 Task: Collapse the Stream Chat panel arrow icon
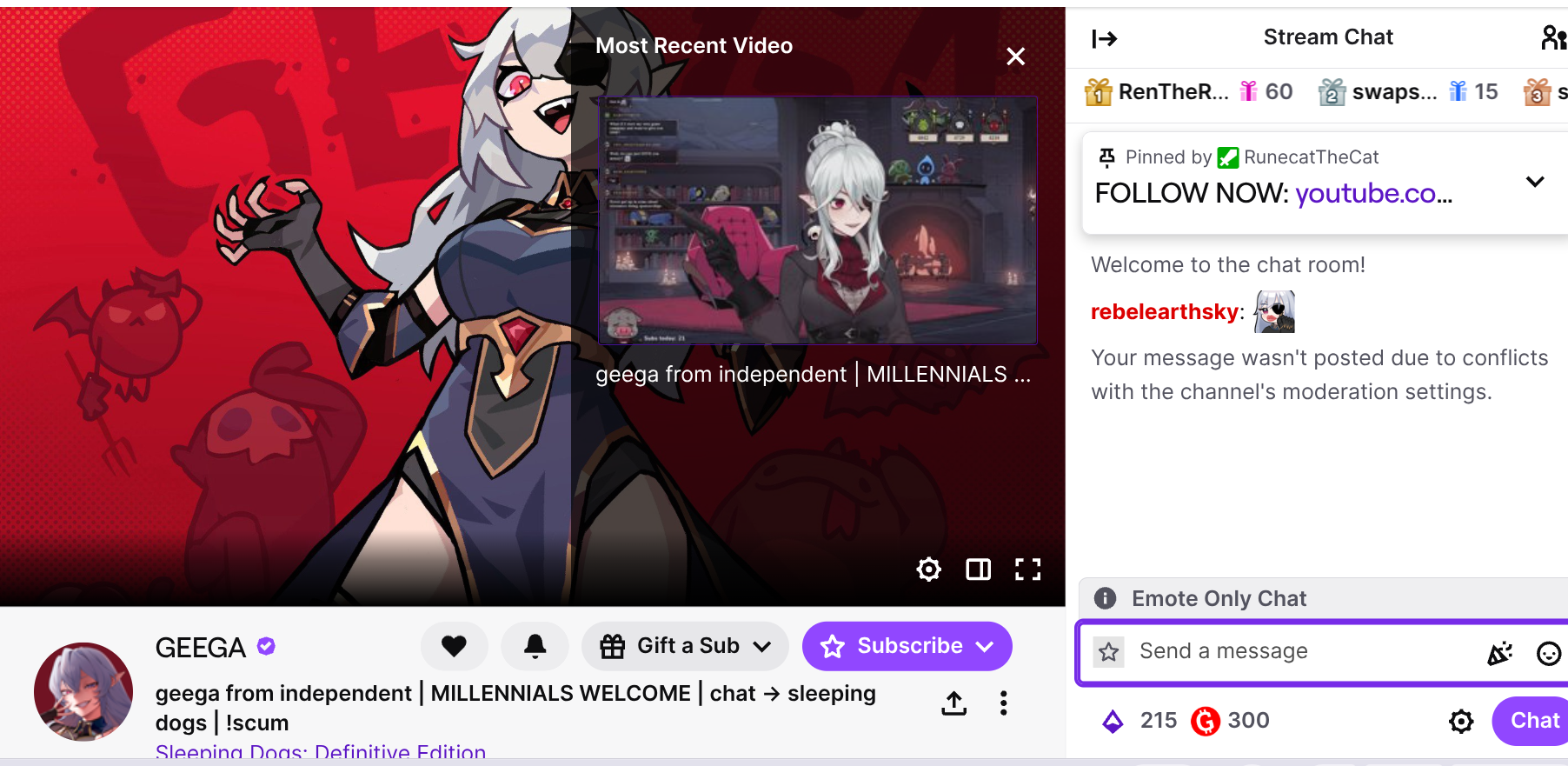point(1104,38)
